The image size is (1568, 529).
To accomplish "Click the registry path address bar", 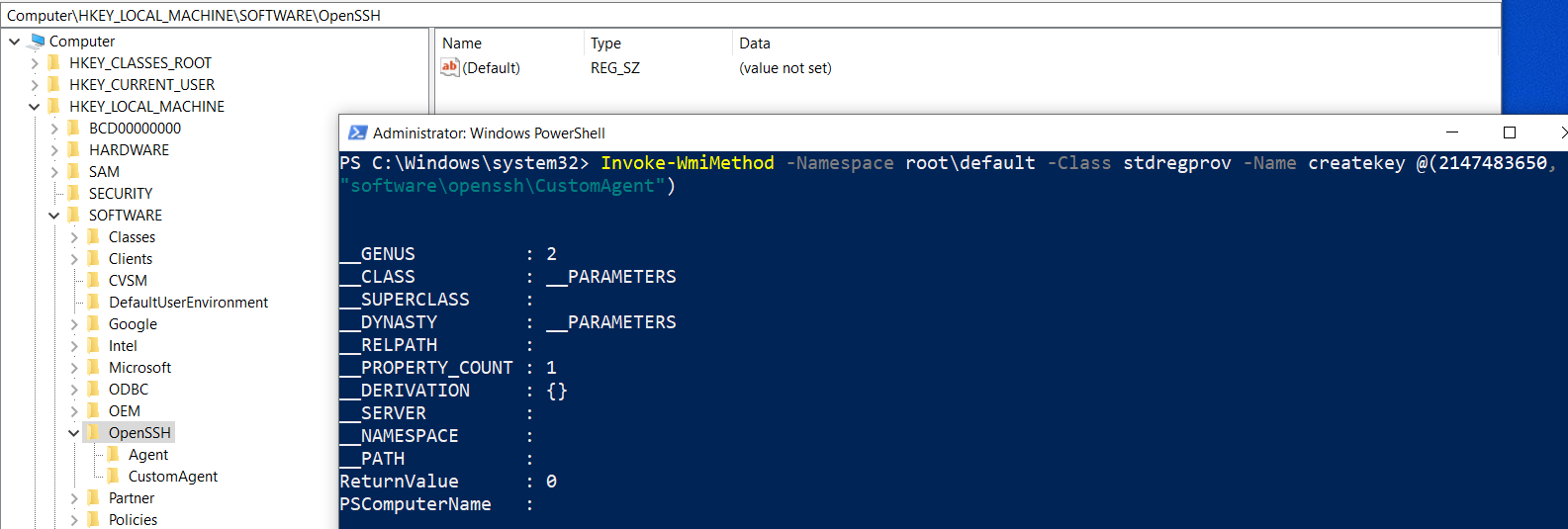I will click(x=752, y=15).
